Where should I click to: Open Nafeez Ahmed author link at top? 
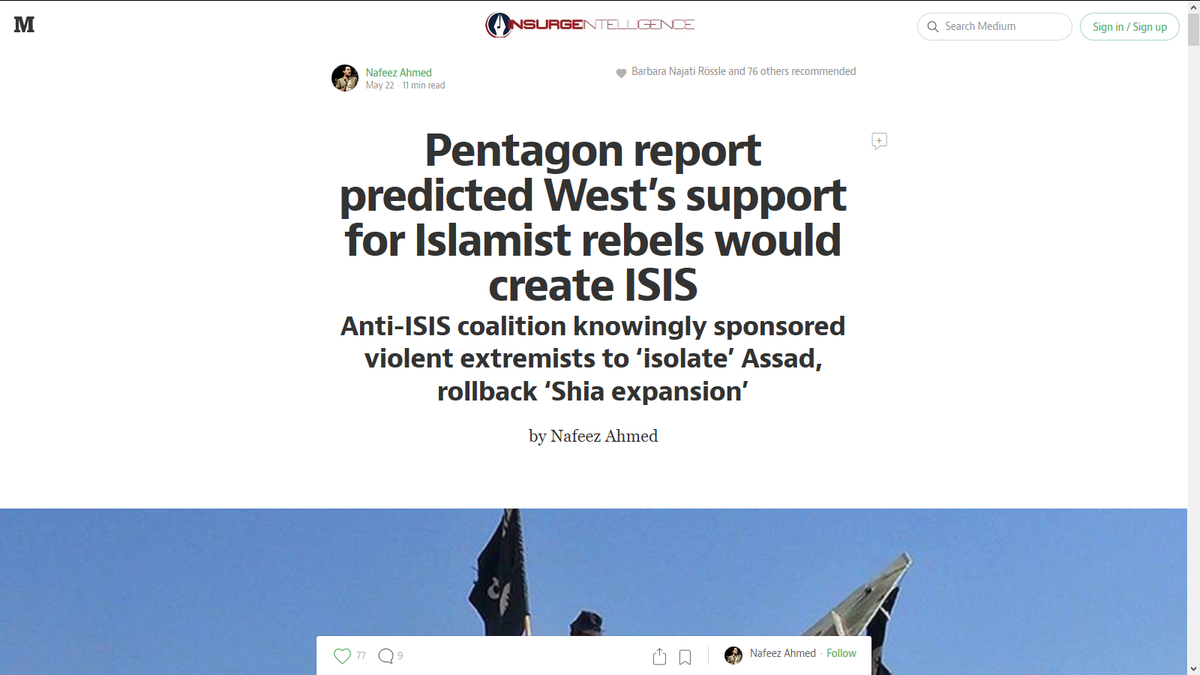tap(399, 73)
